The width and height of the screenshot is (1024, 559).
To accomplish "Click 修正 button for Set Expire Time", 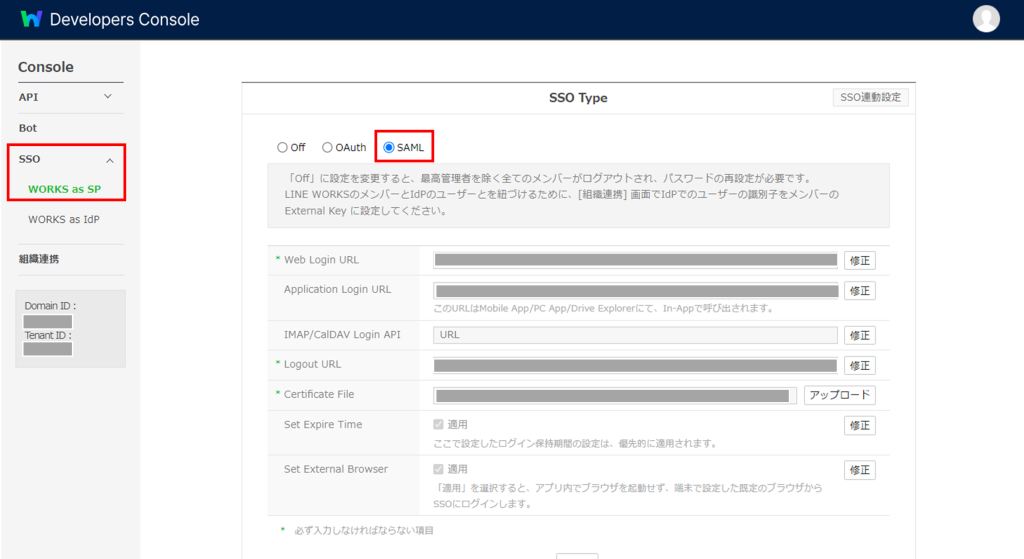I will click(859, 425).
